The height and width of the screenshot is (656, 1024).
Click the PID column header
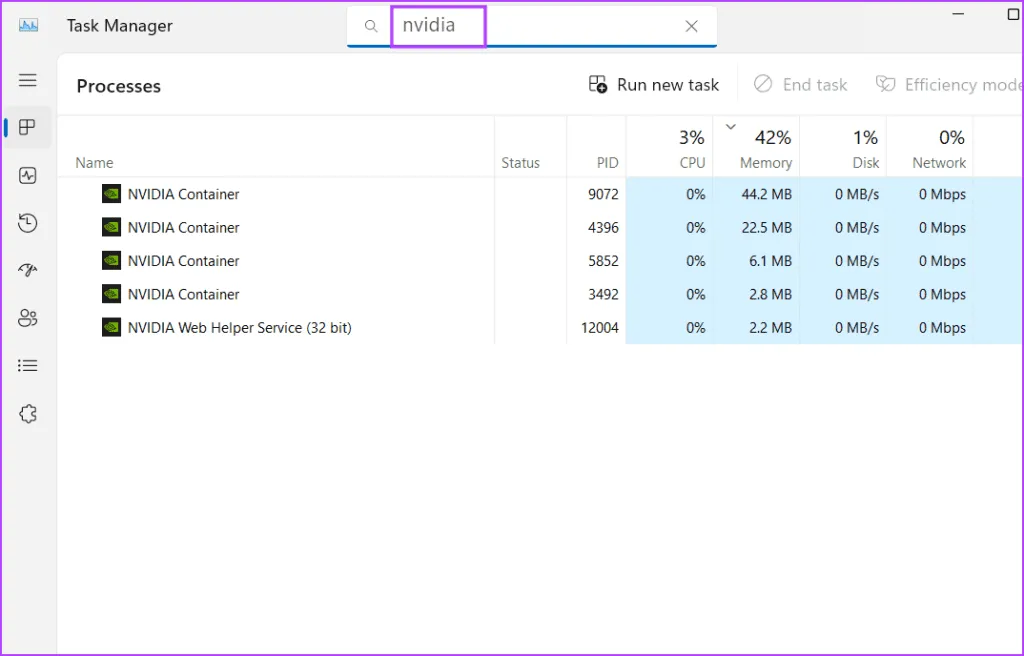tap(607, 162)
